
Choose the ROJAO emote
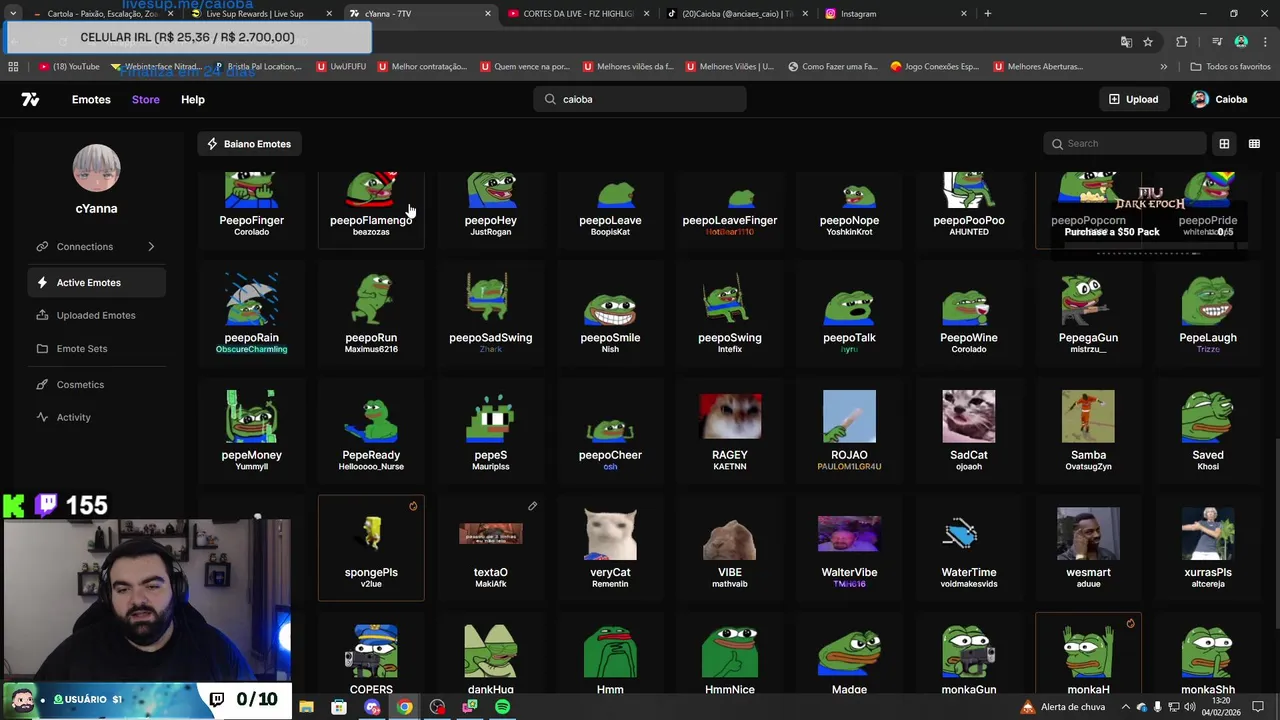point(849,430)
